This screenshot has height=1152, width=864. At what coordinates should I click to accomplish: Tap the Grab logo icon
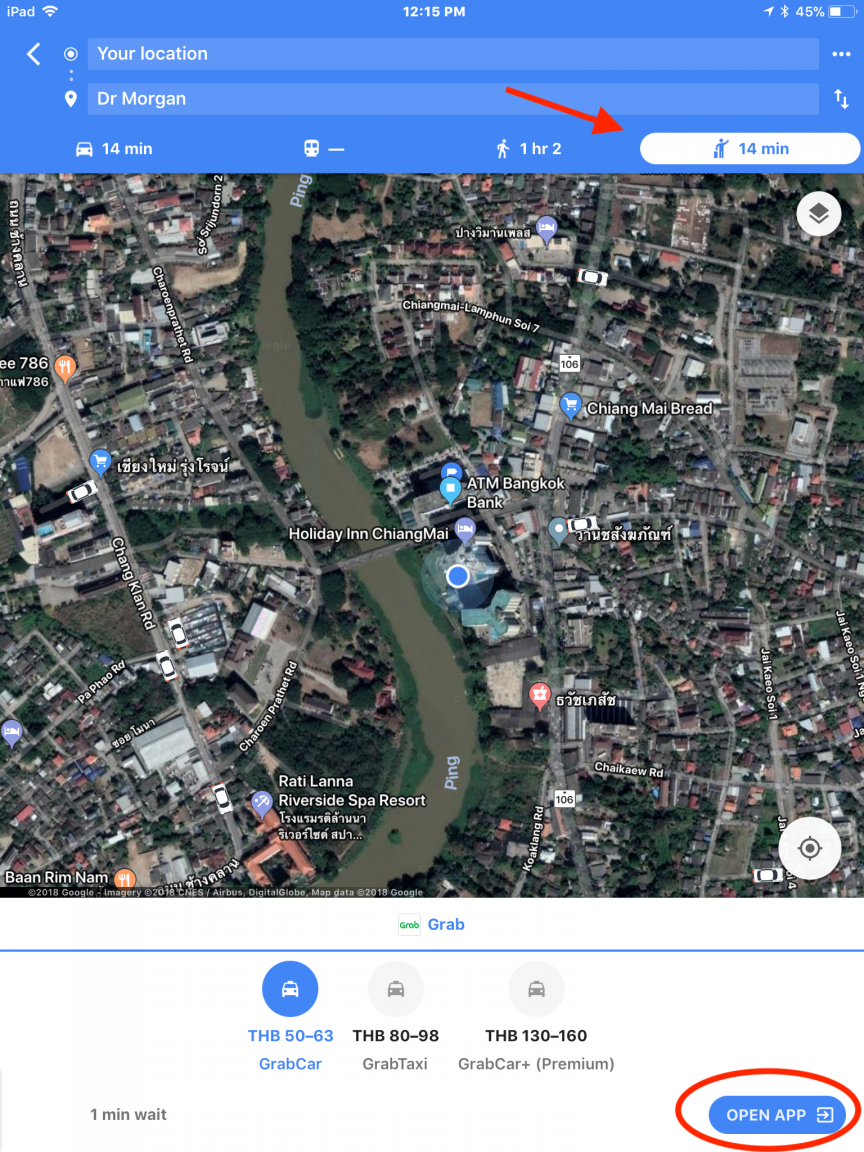click(409, 924)
